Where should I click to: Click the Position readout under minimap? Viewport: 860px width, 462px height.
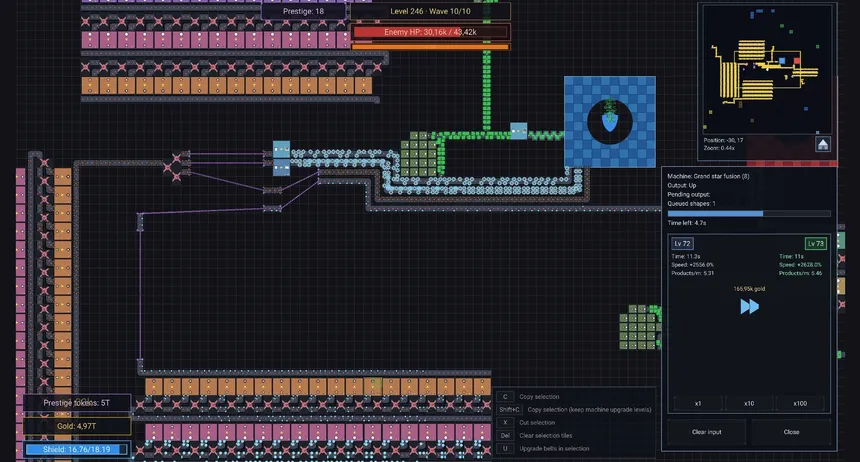click(x=723, y=140)
